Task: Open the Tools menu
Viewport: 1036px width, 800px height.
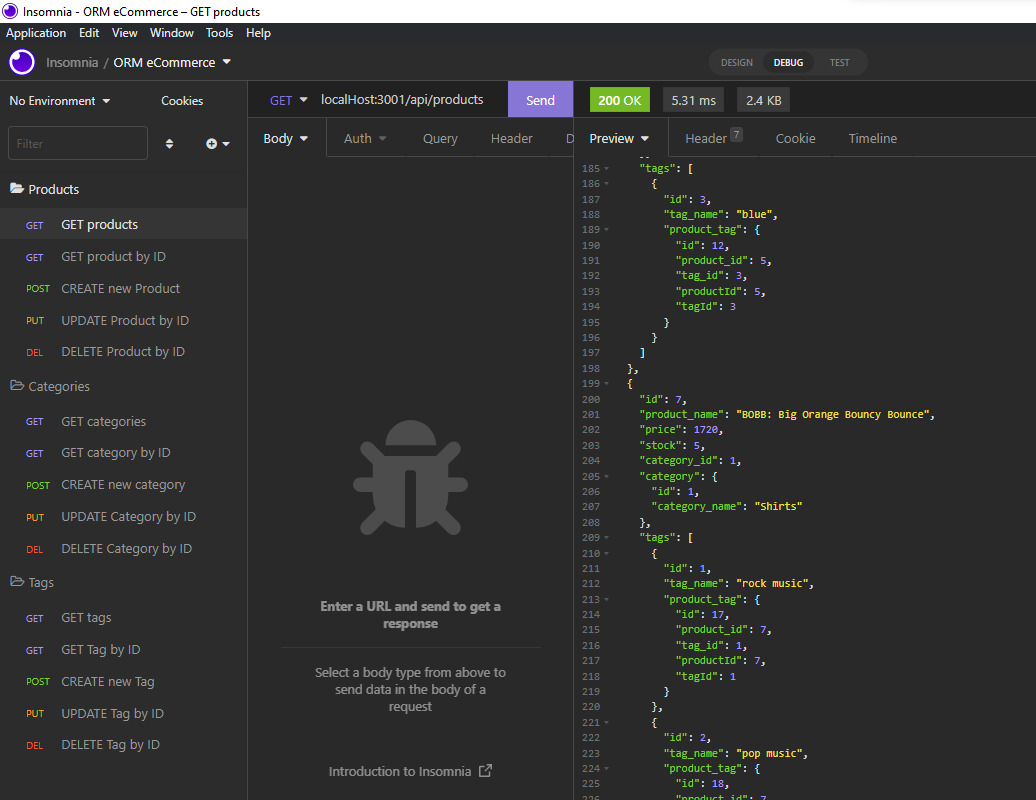Action: coord(219,33)
